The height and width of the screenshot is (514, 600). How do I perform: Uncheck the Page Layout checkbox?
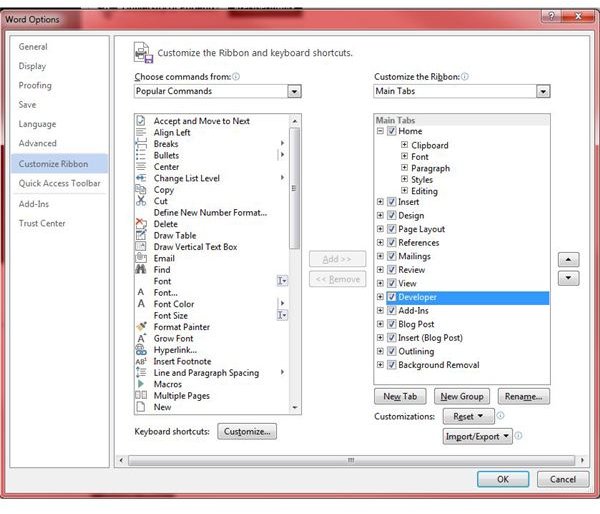(x=391, y=229)
